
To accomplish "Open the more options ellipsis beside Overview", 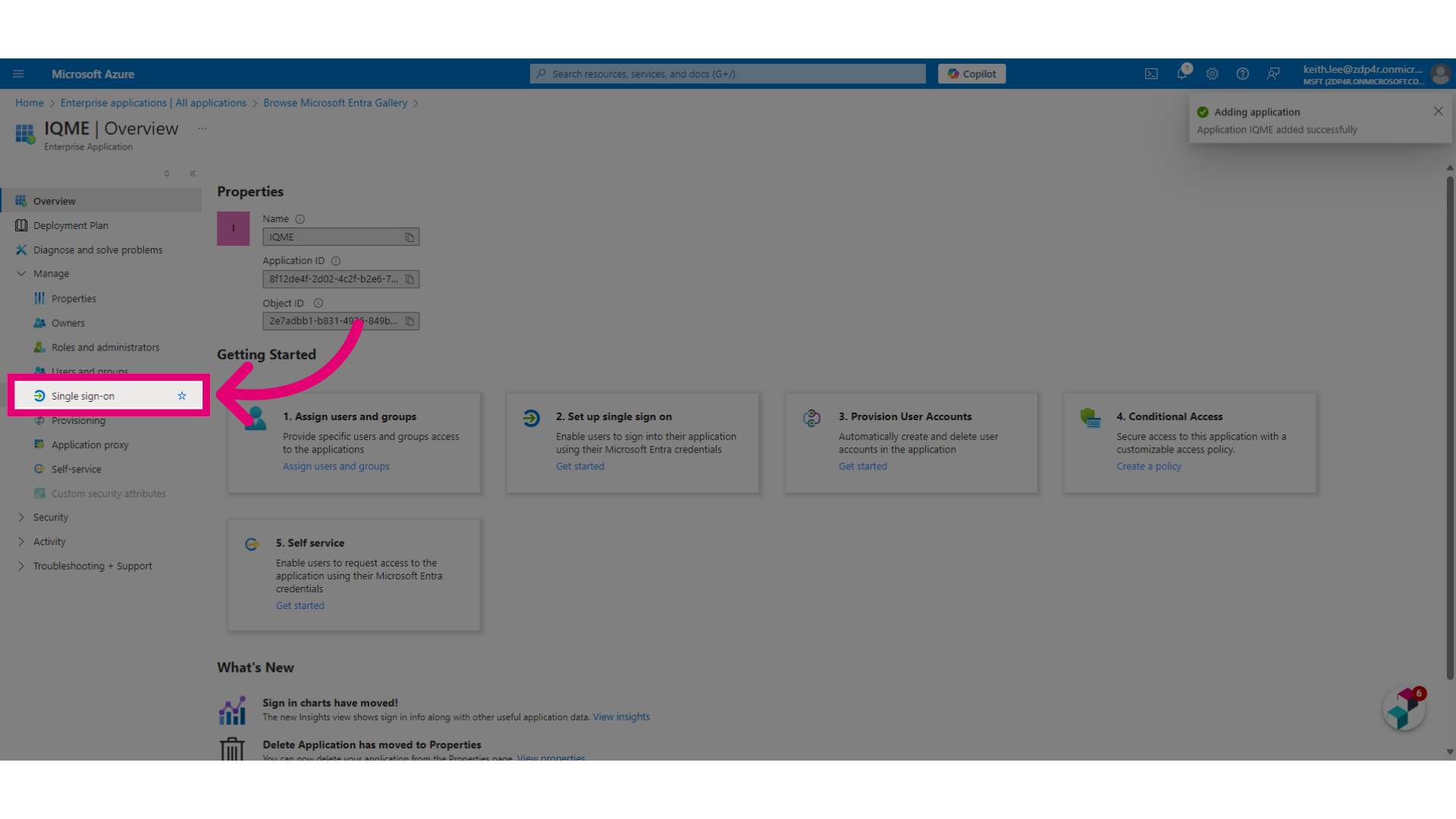I will coord(202,128).
